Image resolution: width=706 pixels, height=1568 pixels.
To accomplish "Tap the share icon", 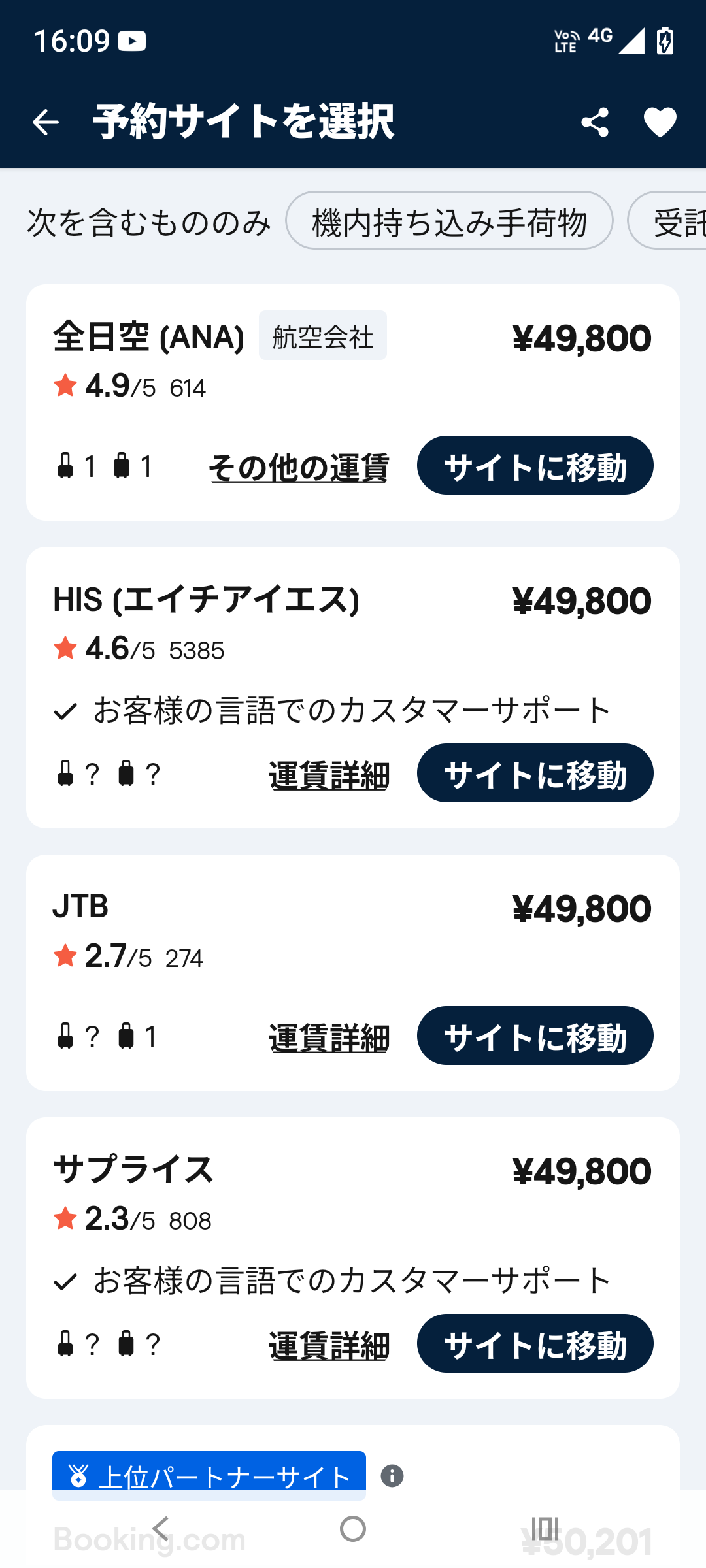I will point(595,122).
